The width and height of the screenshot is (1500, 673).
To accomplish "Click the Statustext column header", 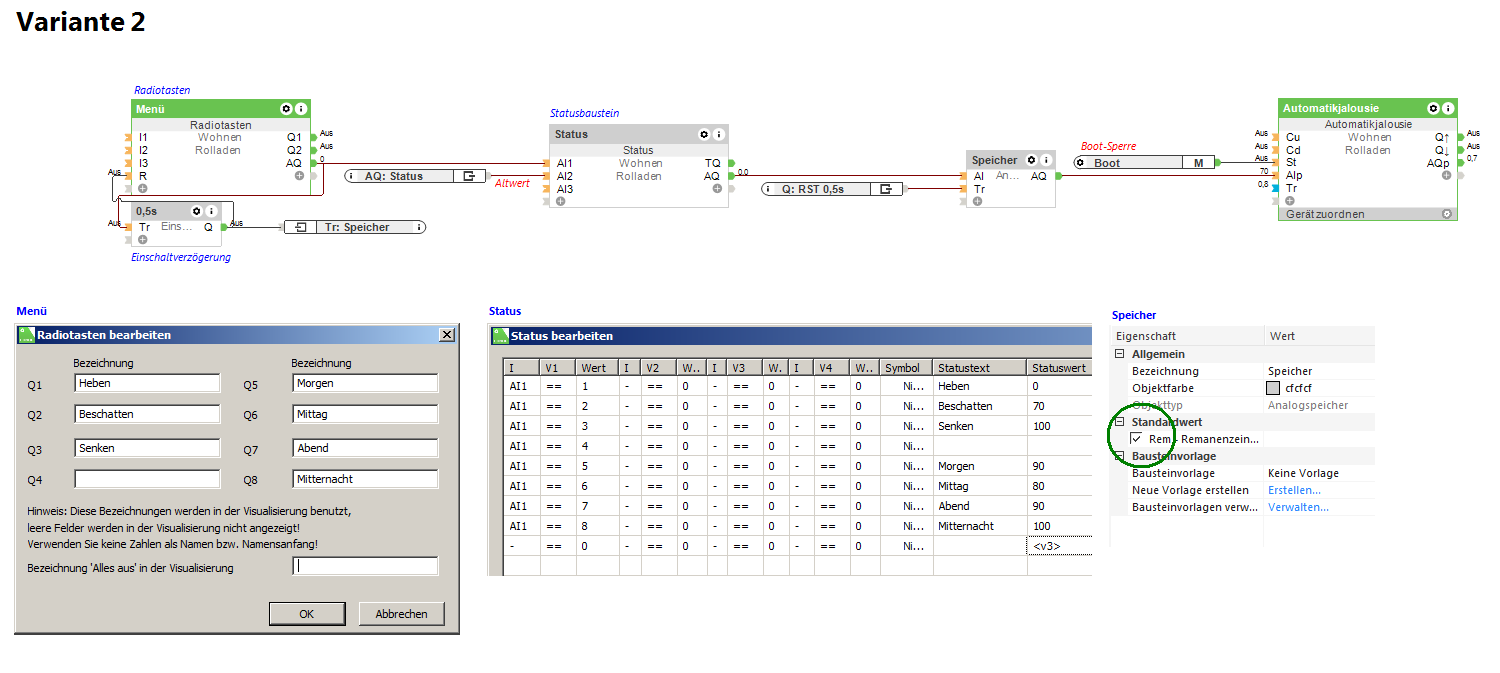I will (x=980, y=368).
